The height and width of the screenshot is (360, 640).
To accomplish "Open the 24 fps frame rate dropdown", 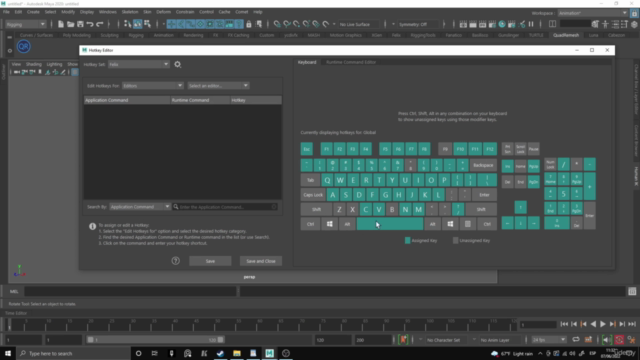I will pyautogui.click(x=549, y=340).
